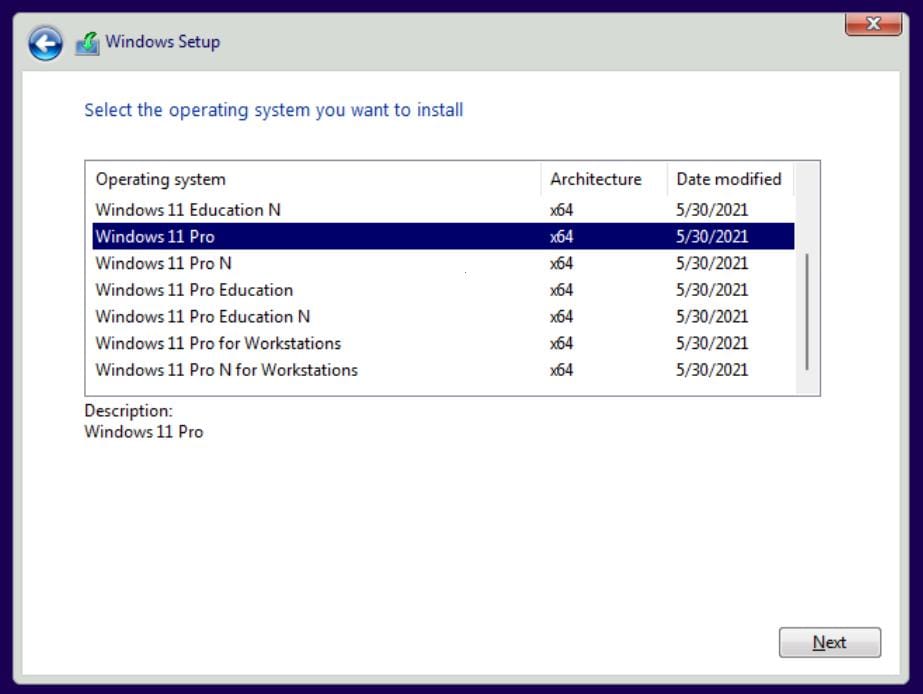Close the Windows Setup dialog
The height and width of the screenshot is (694, 923).
coord(873,24)
